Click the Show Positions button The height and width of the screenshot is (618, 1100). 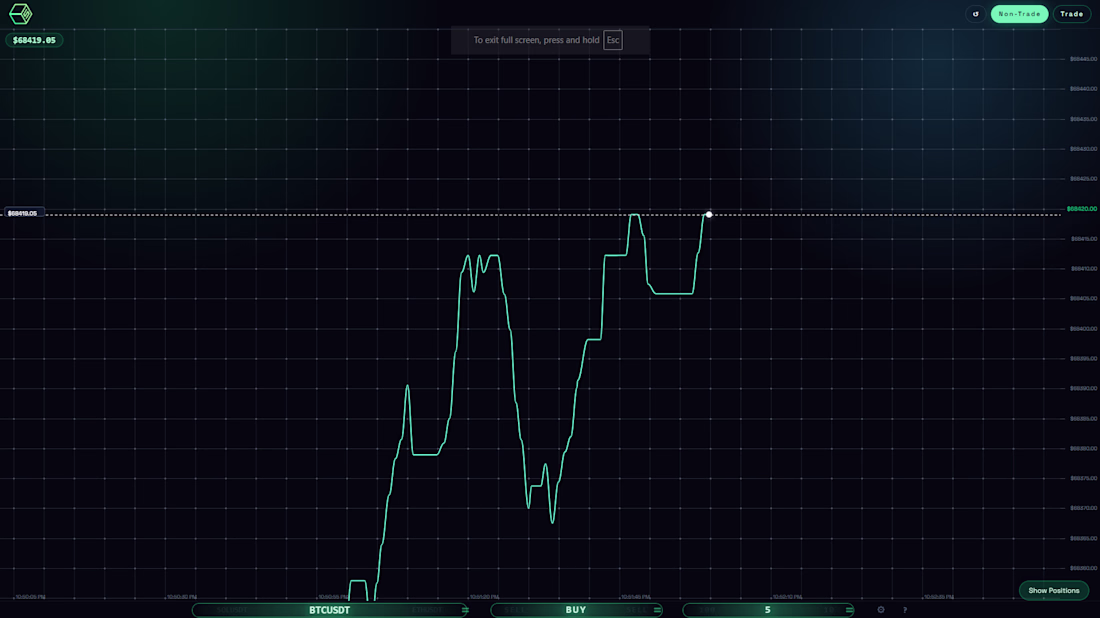tap(1054, 591)
